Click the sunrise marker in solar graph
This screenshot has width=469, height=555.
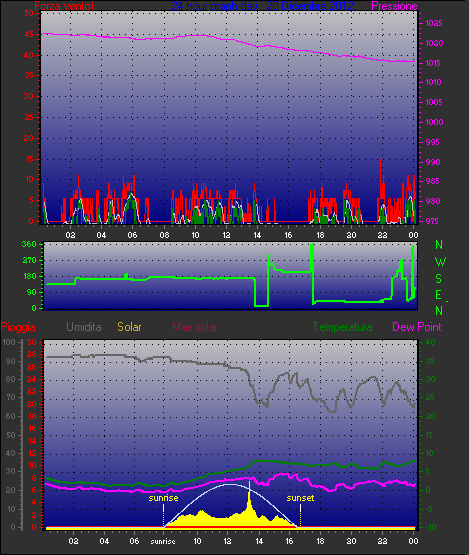[x=163, y=498]
